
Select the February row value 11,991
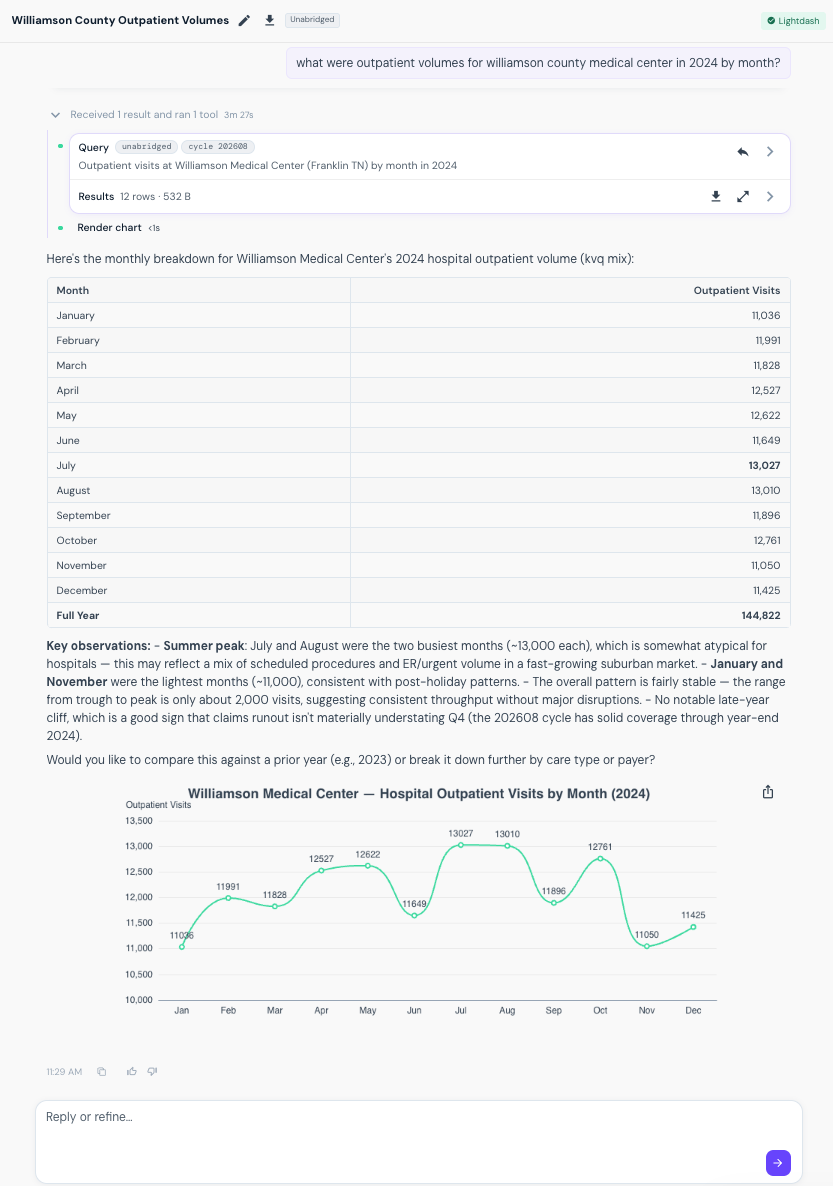coord(767,340)
